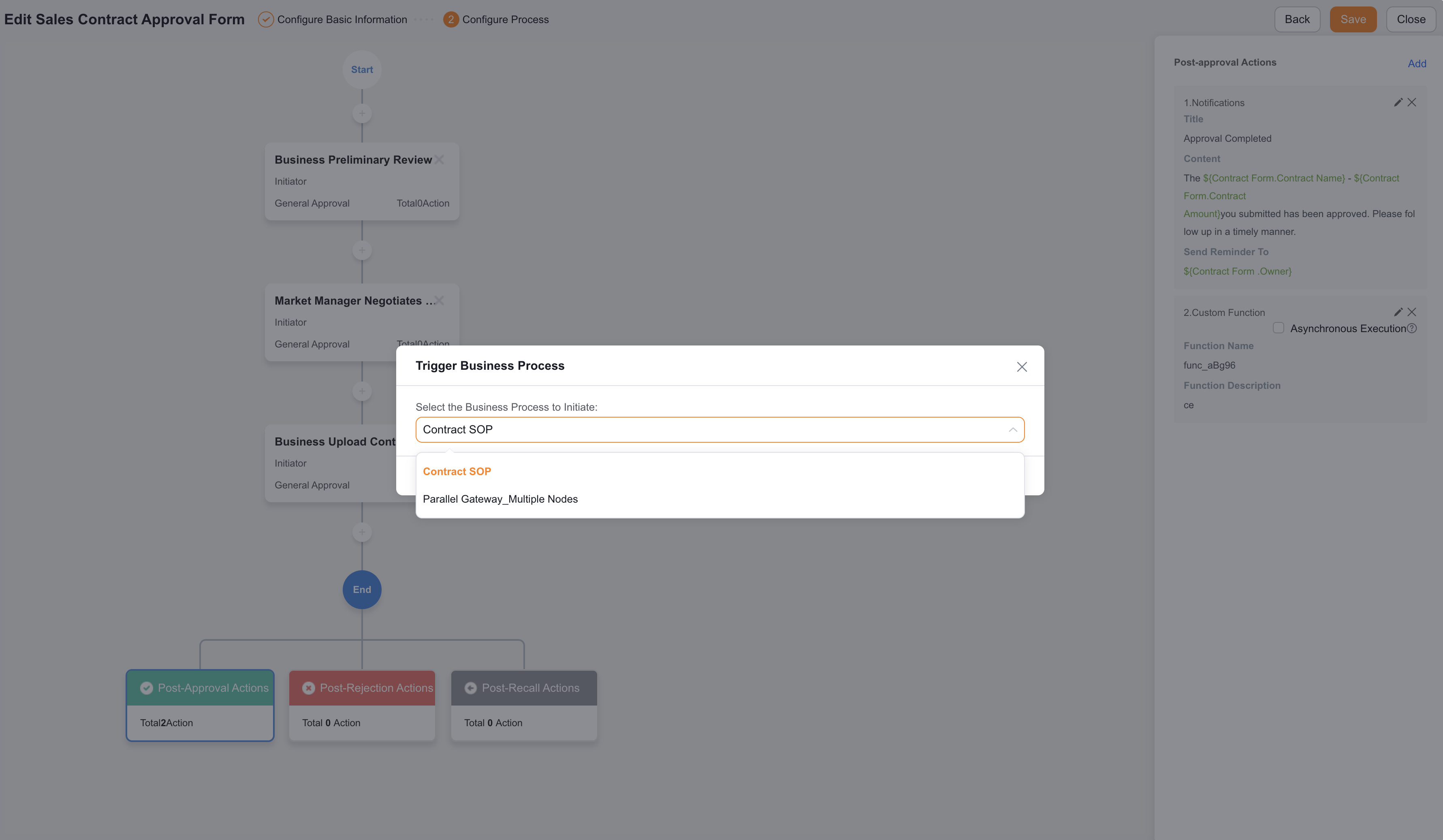The height and width of the screenshot is (840, 1443).
Task: Open the Business Preliminary Review node
Action: click(362, 181)
